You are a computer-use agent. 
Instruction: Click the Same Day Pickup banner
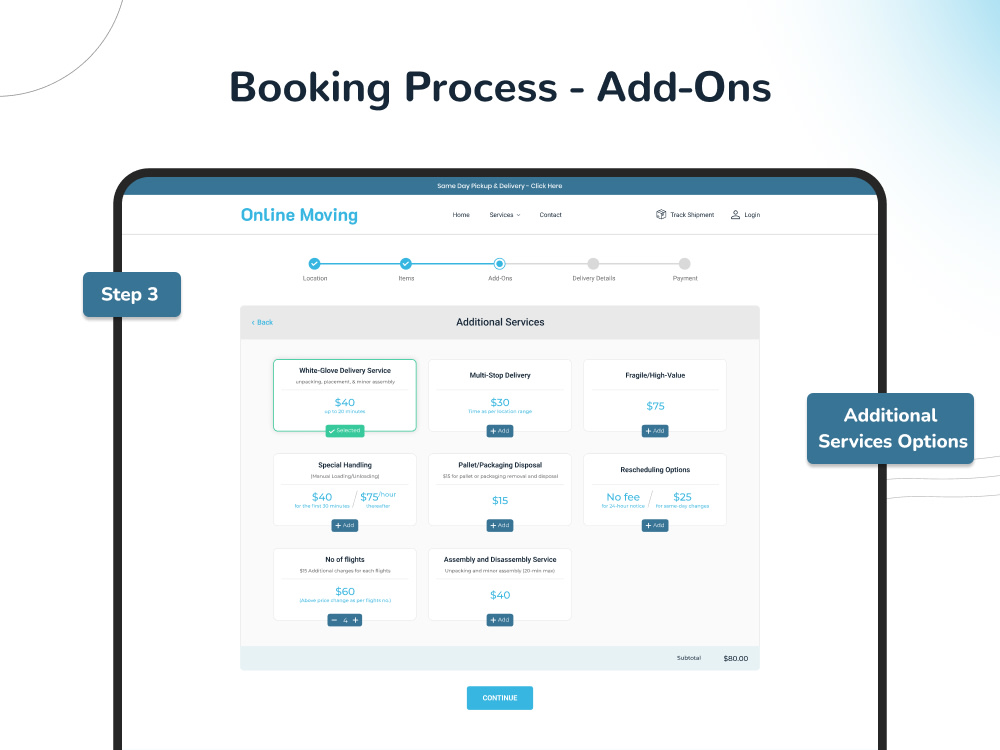pyautogui.click(x=499, y=186)
